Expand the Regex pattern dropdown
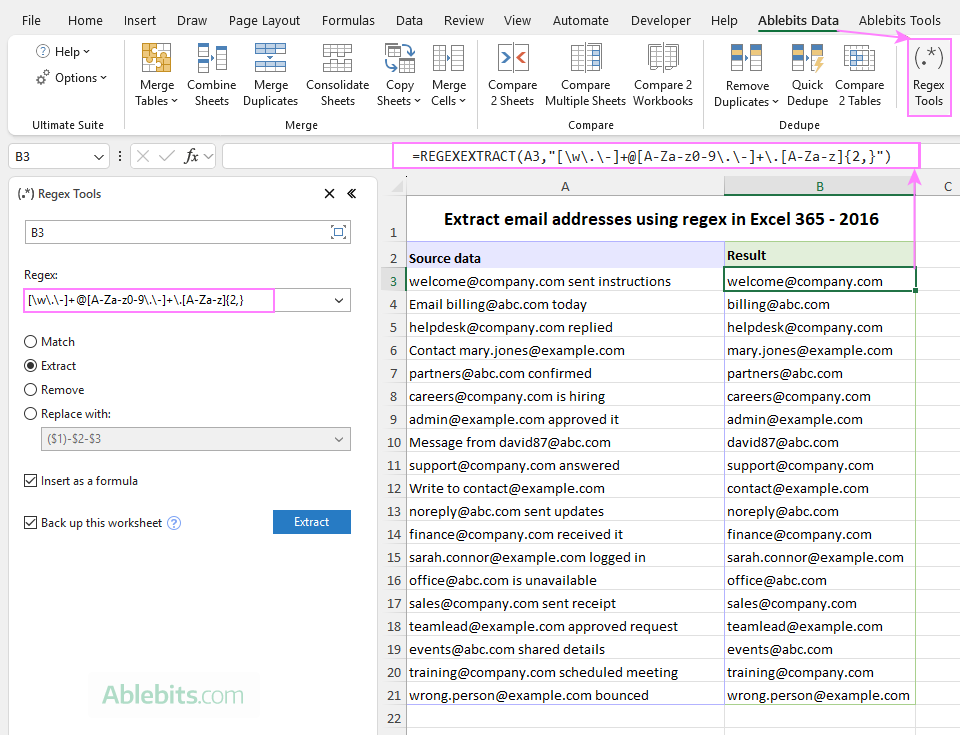 [339, 301]
